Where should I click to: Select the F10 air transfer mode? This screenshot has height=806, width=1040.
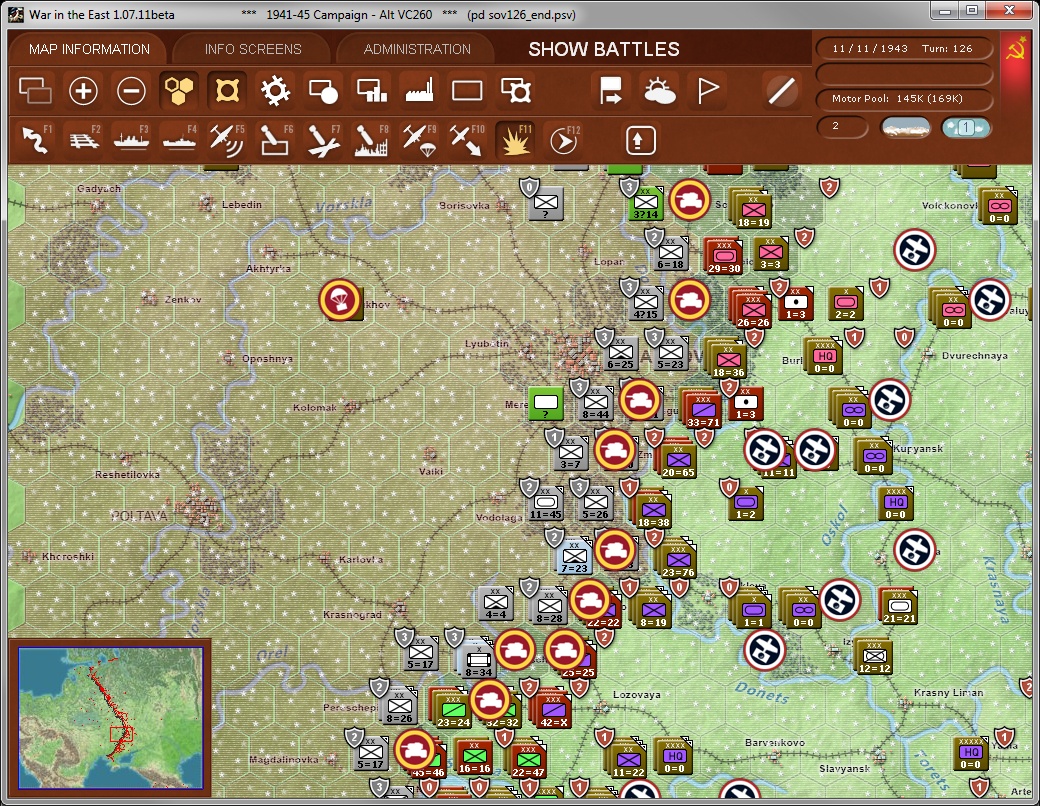point(467,140)
